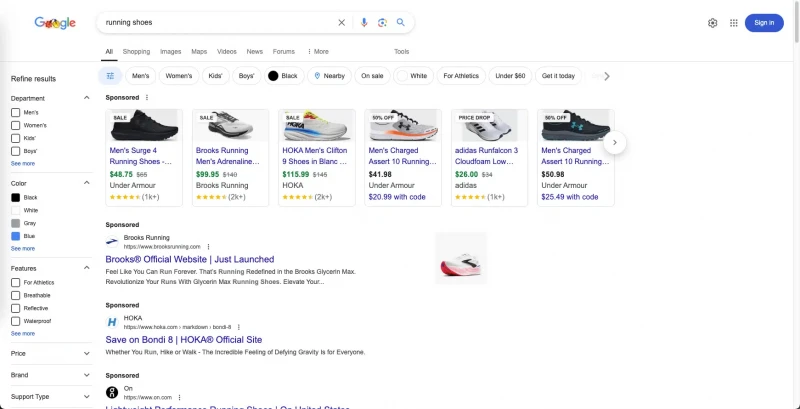Select the Gray color swatch in sidebar

tap(15, 223)
